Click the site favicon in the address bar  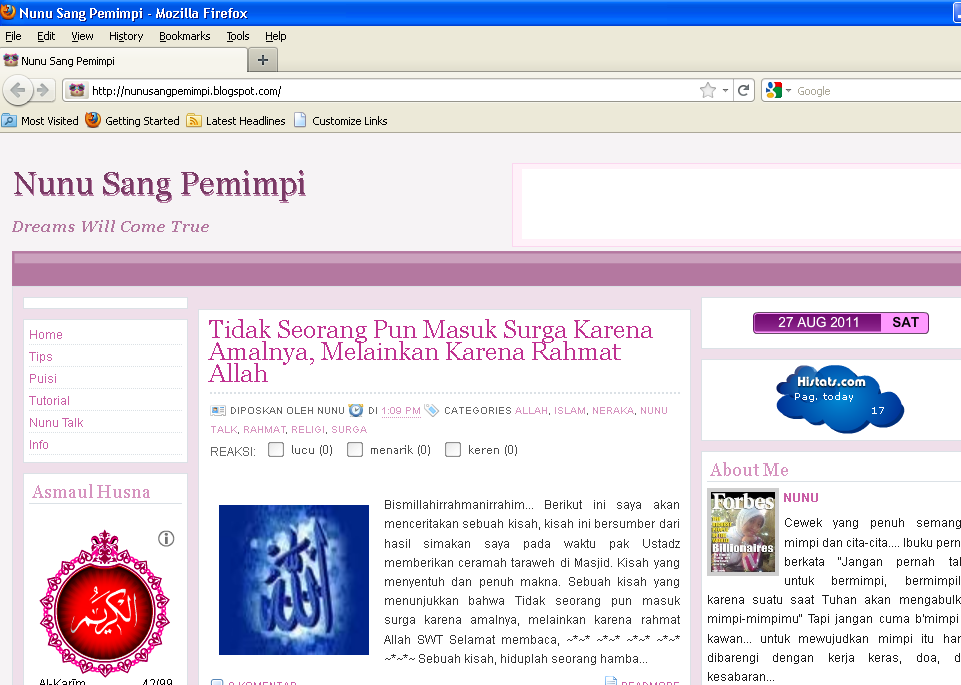(x=77, y=91)
